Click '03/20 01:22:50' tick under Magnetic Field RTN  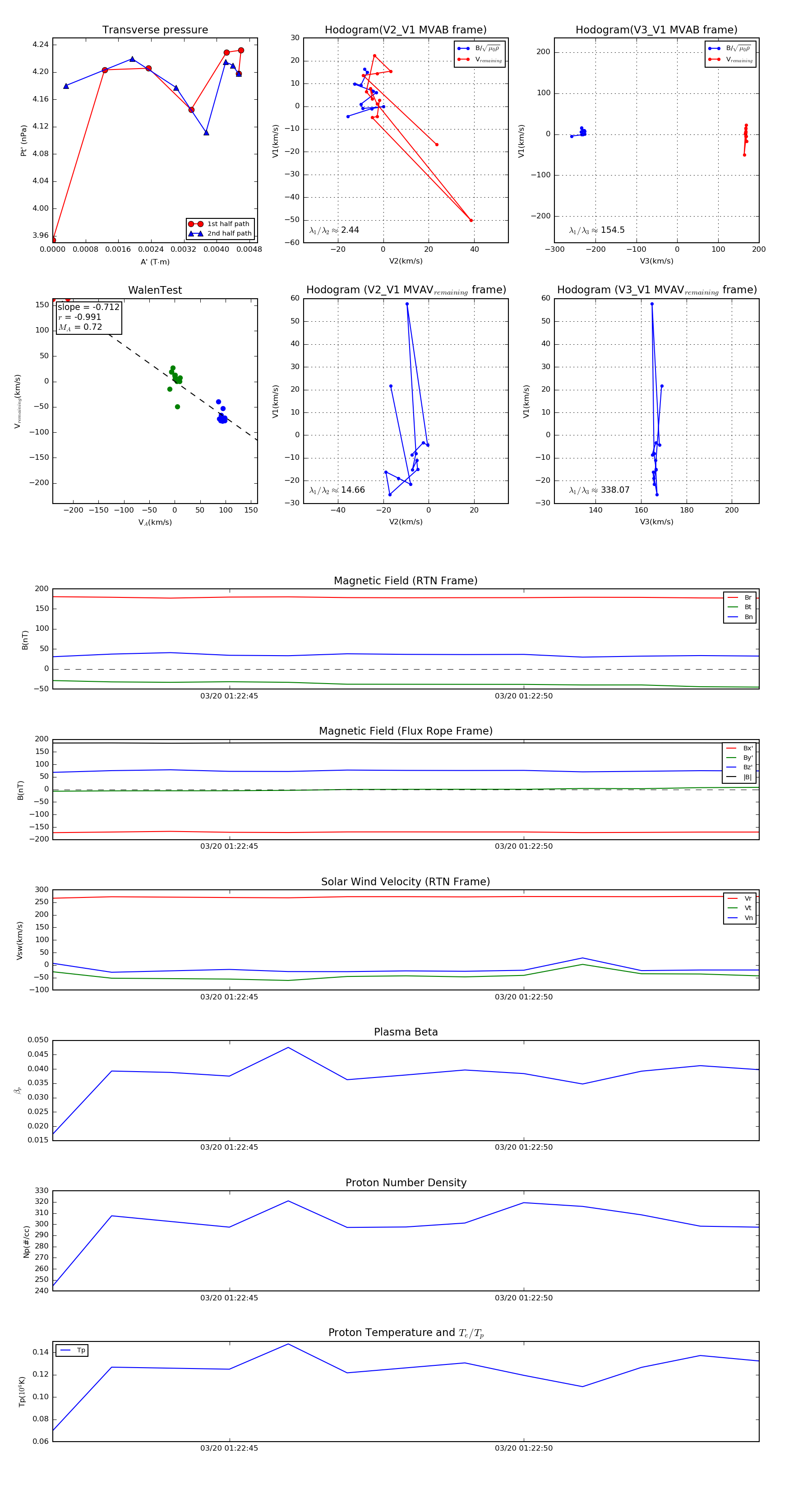tap(524, 696)
